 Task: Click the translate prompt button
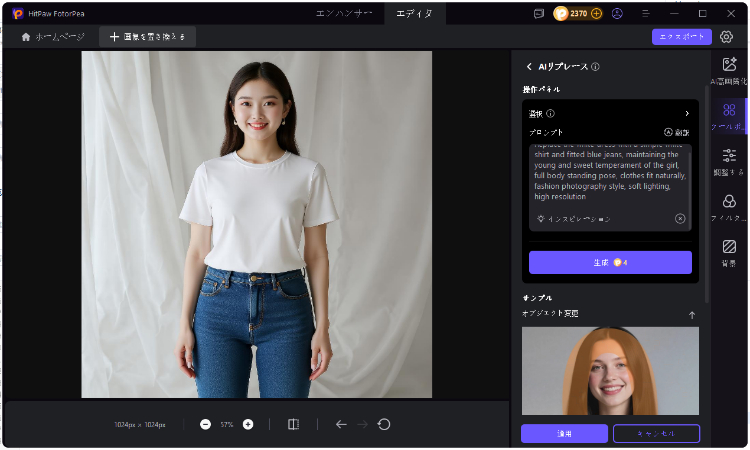click(x=676, y=132)
